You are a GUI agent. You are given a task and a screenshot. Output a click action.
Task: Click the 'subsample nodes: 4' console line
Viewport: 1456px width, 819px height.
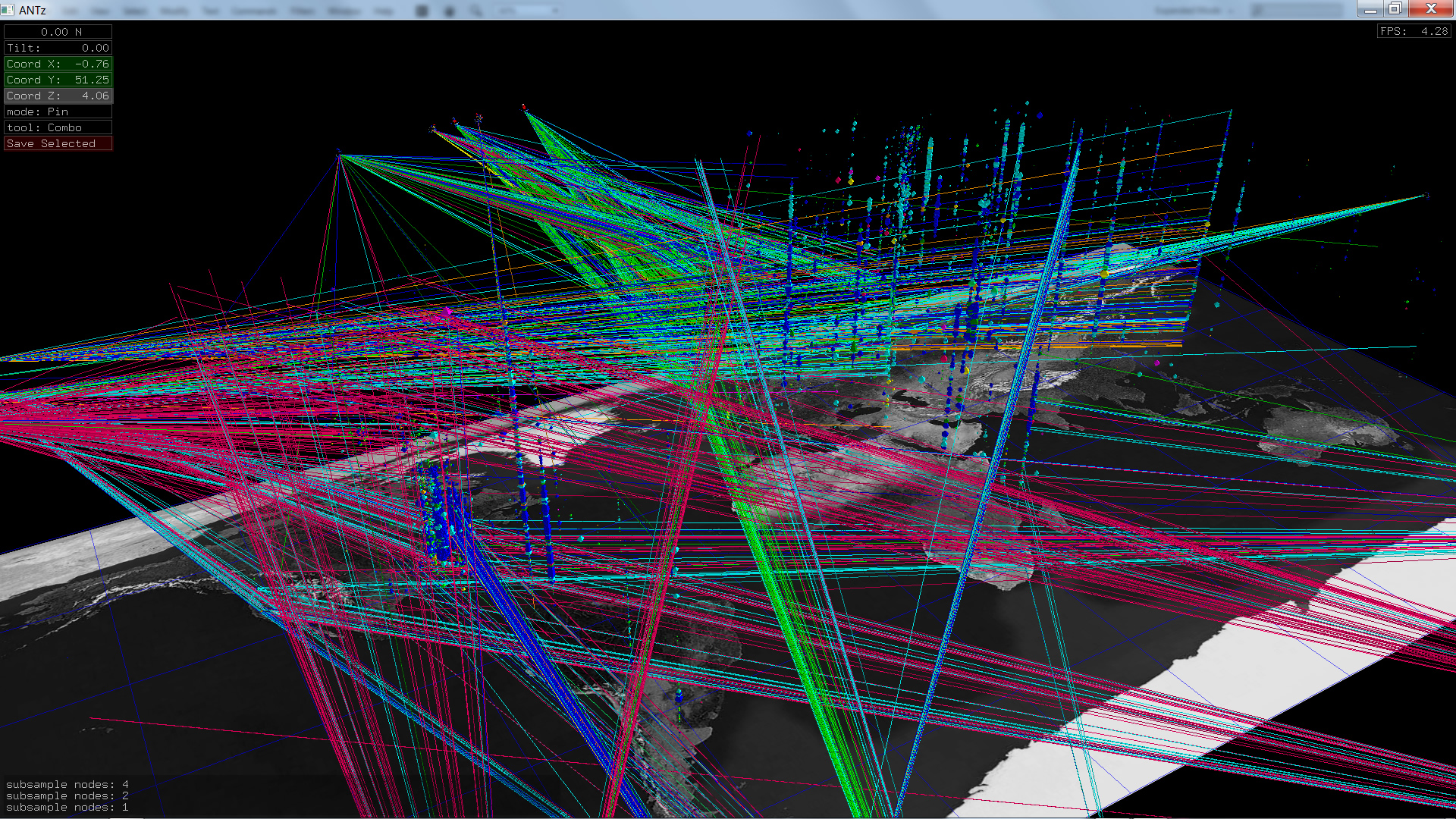pos(67,784)
